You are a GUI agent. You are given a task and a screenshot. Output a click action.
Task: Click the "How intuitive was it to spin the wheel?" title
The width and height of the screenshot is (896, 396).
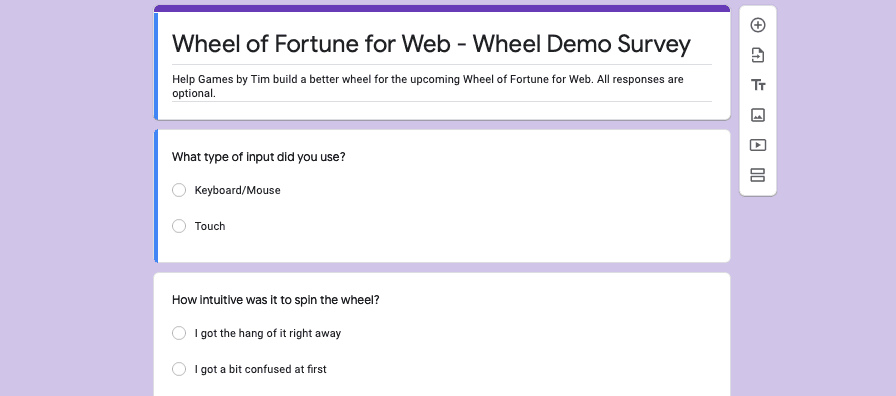coord(275,299)
